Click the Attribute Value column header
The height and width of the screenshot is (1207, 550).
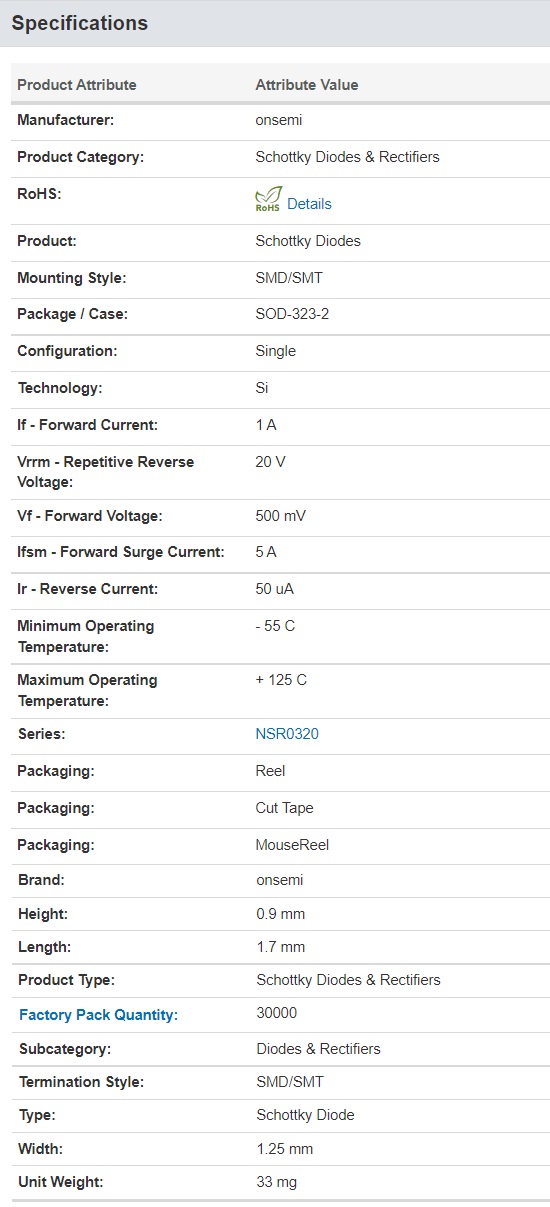(307, 85)
